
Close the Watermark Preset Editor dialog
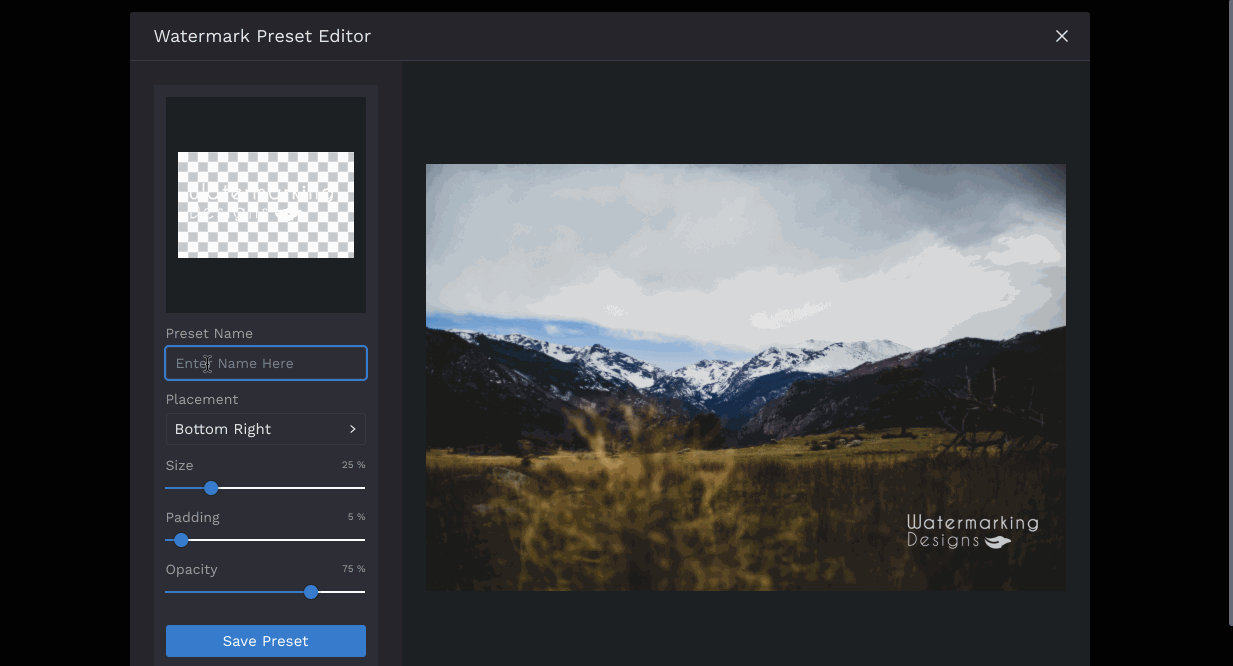point(1062,36)
